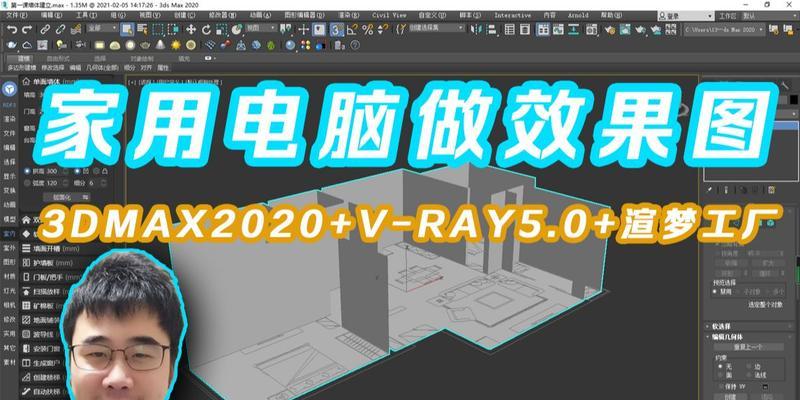Select the 子对象 radio option
Viewport: 800px width, 400px height.
pos(737,291)
